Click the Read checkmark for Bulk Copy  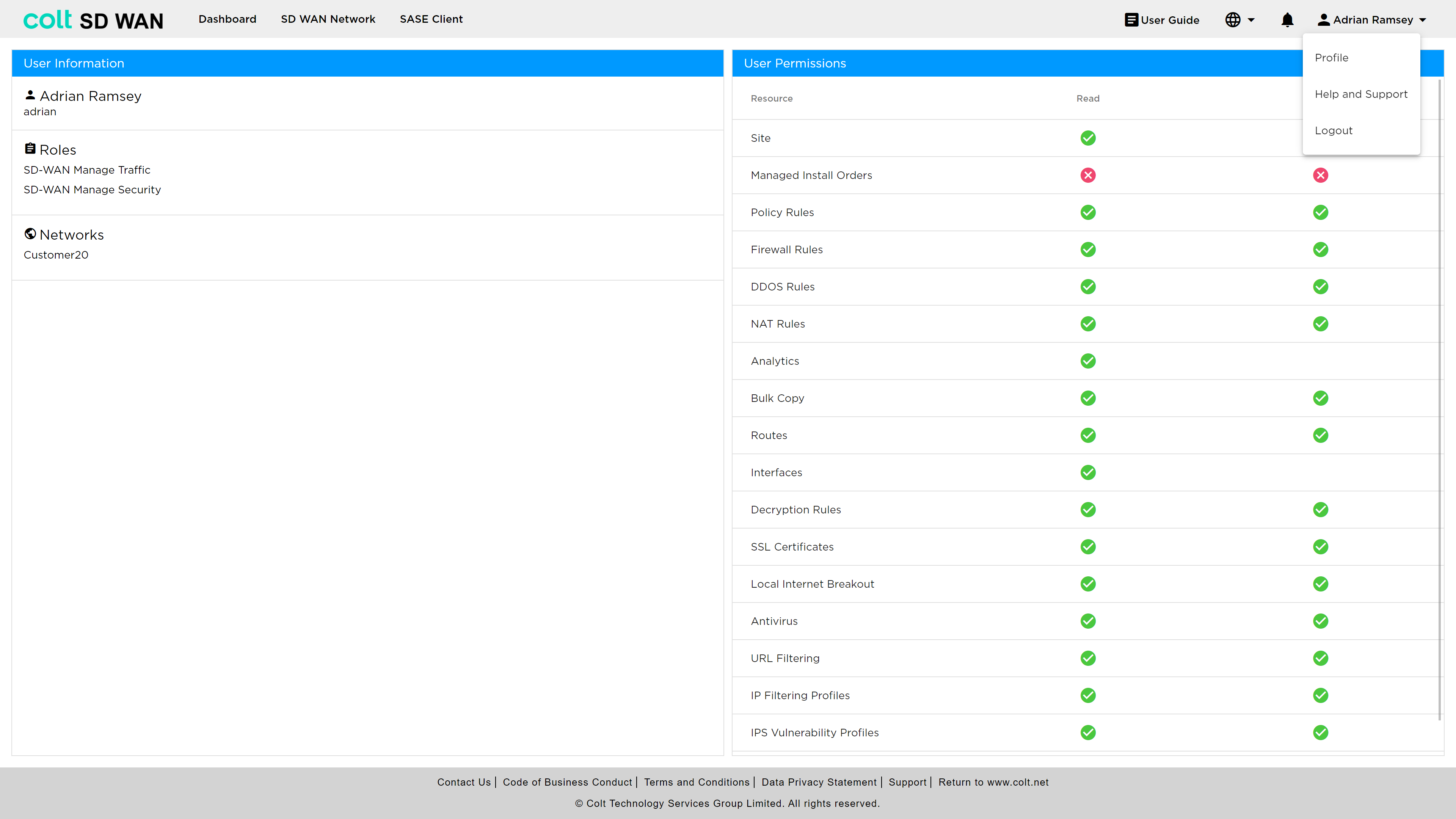point(1088,398)
